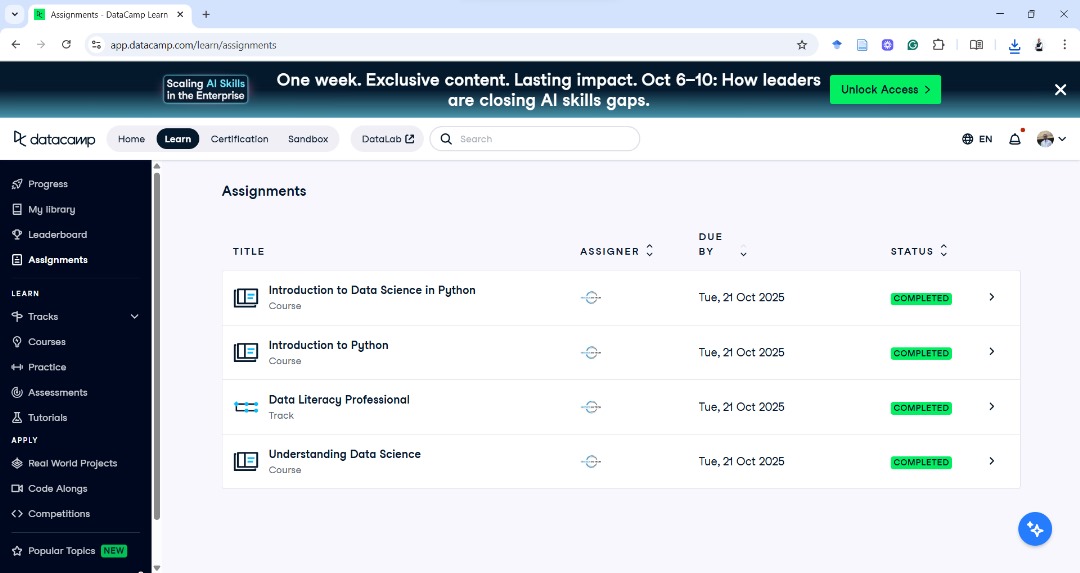Click the globe language icon
The width and height of the screenshot is (1080, 573).
(x=967, y=139)
